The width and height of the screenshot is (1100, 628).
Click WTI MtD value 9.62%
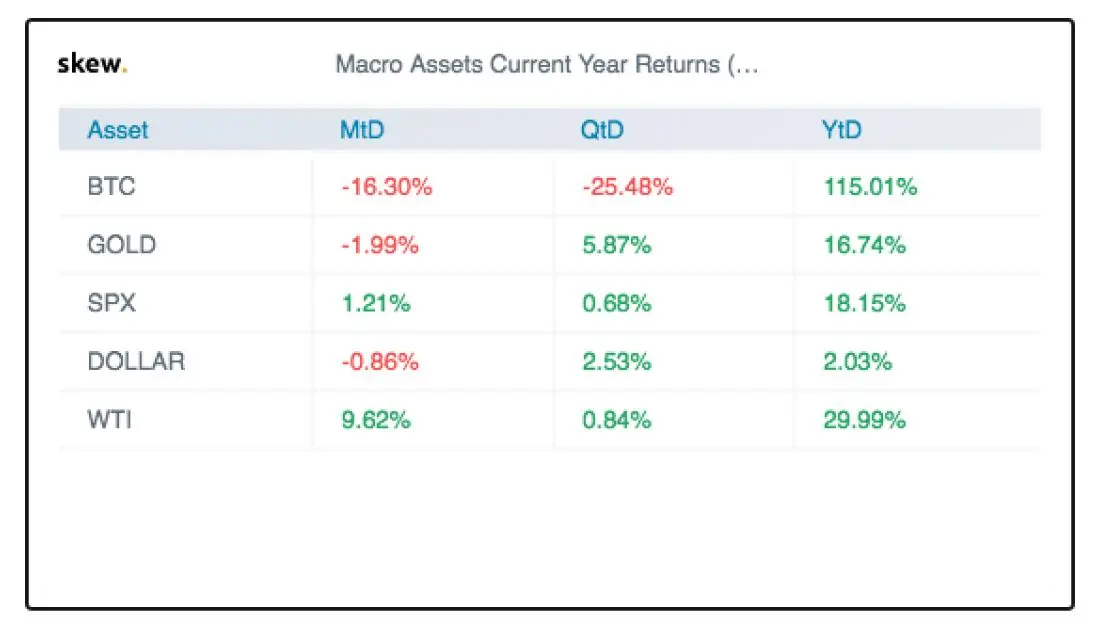click(x=376, y=419)
